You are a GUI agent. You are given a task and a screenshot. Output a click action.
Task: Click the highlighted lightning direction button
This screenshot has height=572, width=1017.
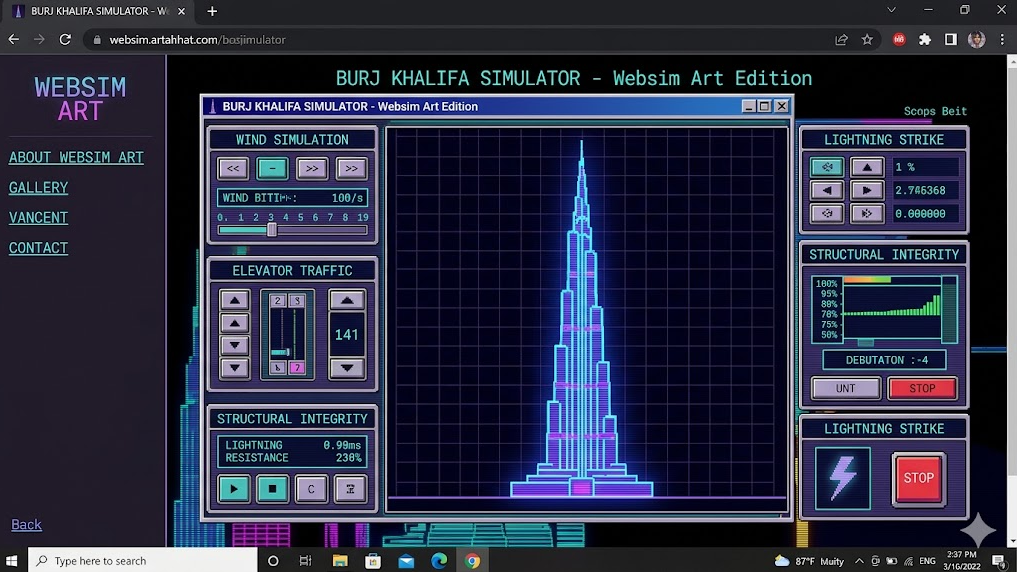click(827, 167)
